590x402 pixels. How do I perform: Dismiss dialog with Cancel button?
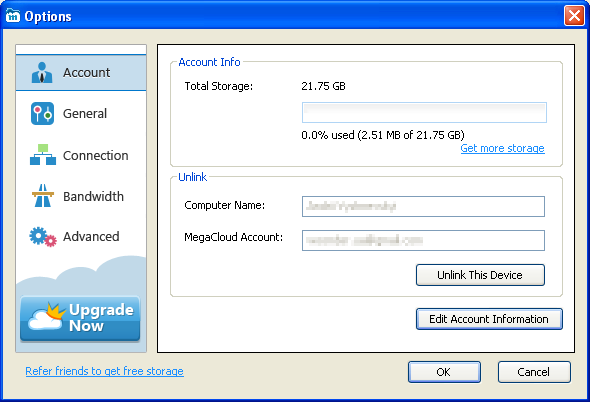pos(534,372)
